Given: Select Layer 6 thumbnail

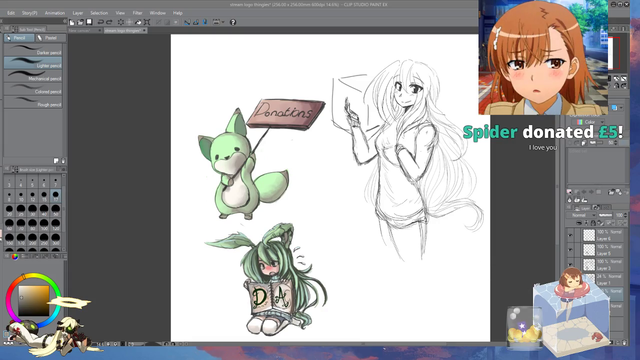Looking at the screenshot, I should [x=589, y=235].
